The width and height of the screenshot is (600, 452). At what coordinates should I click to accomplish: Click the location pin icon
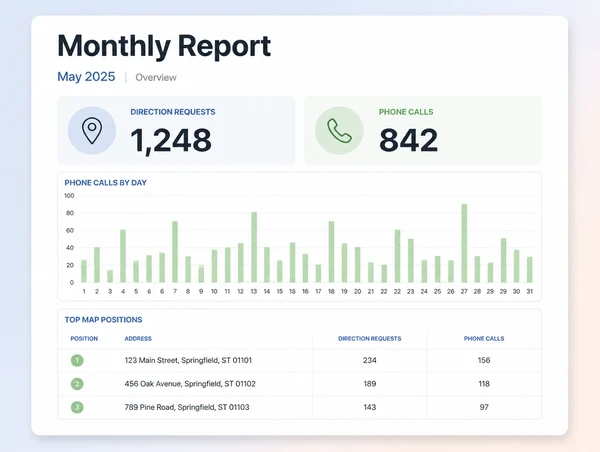coord(92,131)
